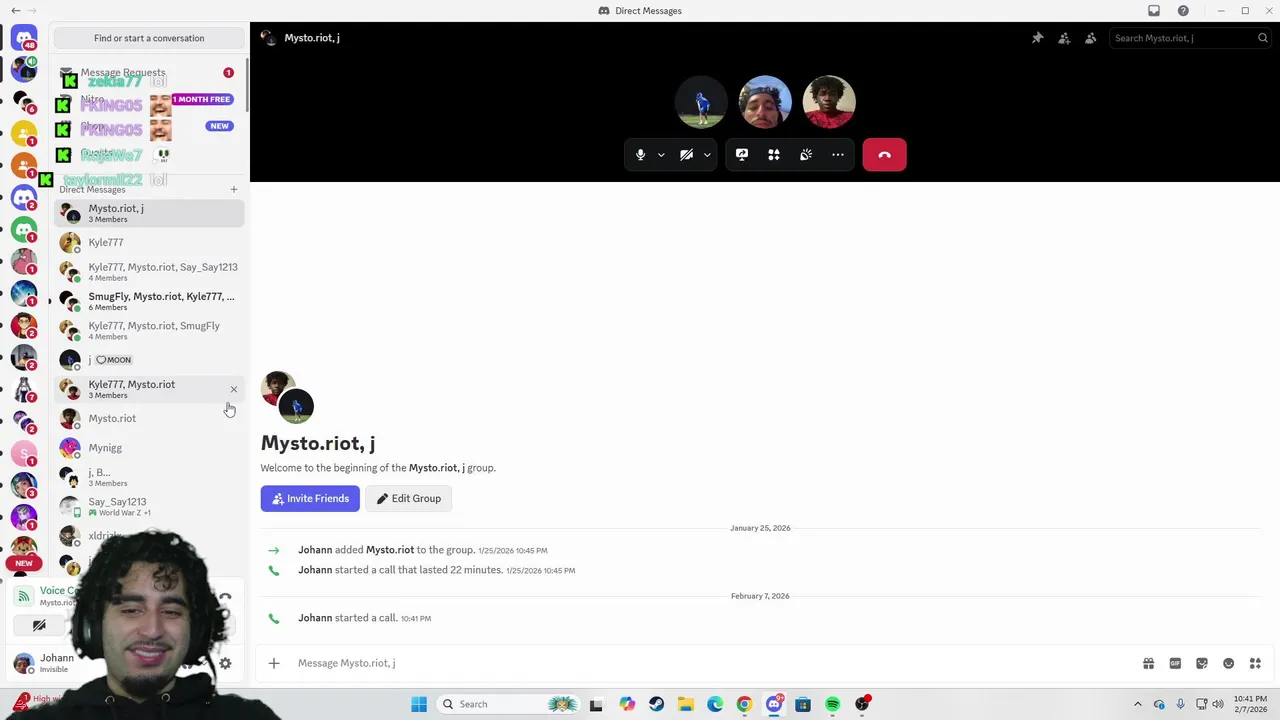
Task: Open Google Chrome from the taskbar
Action: click(744, 704)
